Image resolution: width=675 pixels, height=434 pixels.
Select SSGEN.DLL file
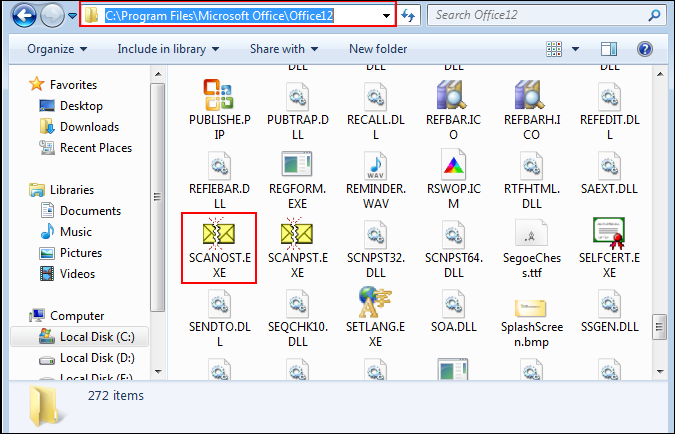pos(610,311)
